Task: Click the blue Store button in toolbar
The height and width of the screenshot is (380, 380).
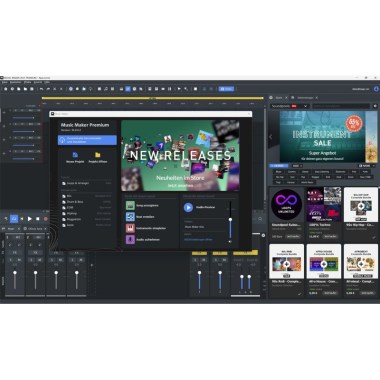Action: (x=226, y=89)
